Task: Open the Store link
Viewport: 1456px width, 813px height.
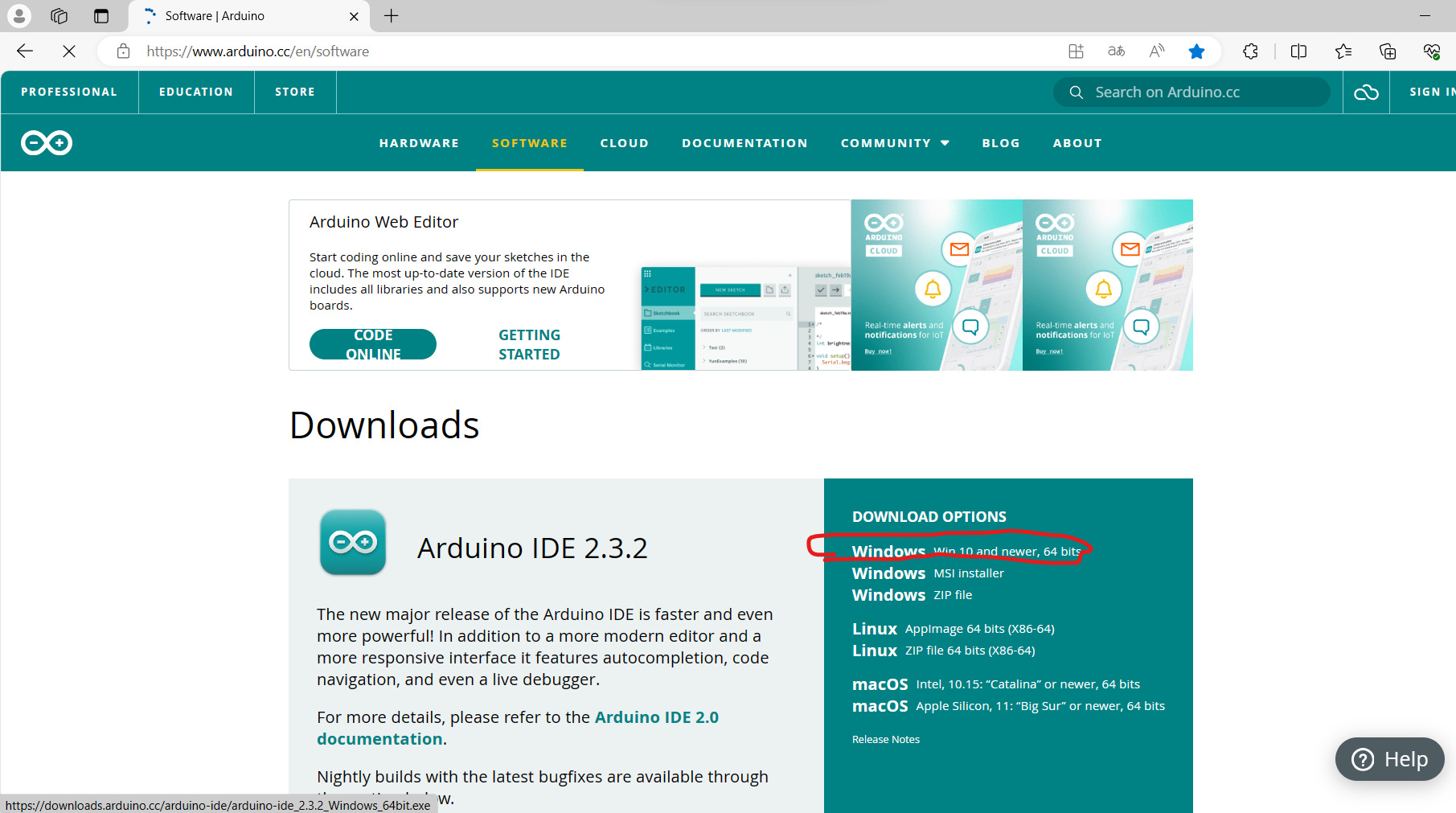Action: point(295,92)
